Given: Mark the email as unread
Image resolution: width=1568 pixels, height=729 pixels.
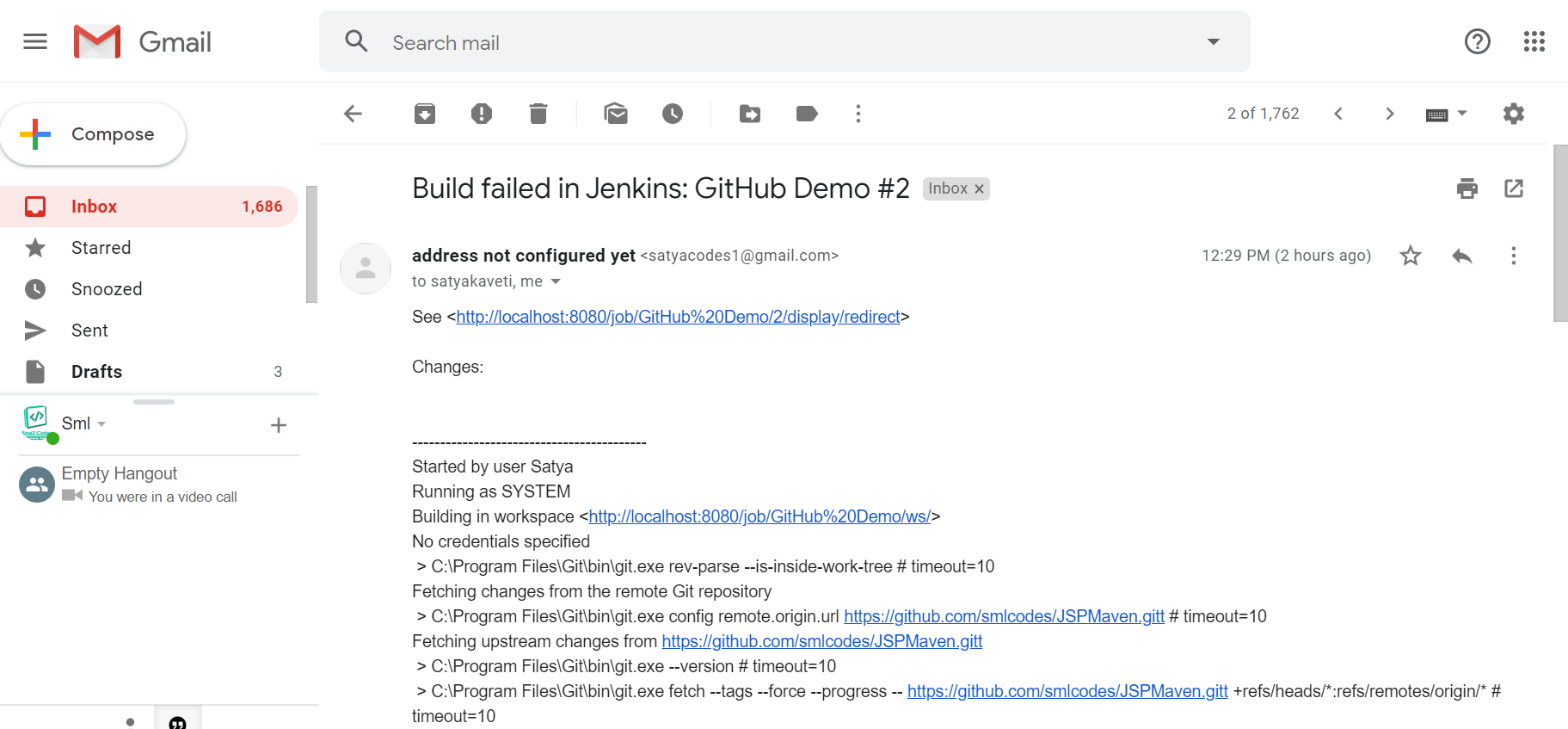Looking at the screenshot, I should pos(616,114).
